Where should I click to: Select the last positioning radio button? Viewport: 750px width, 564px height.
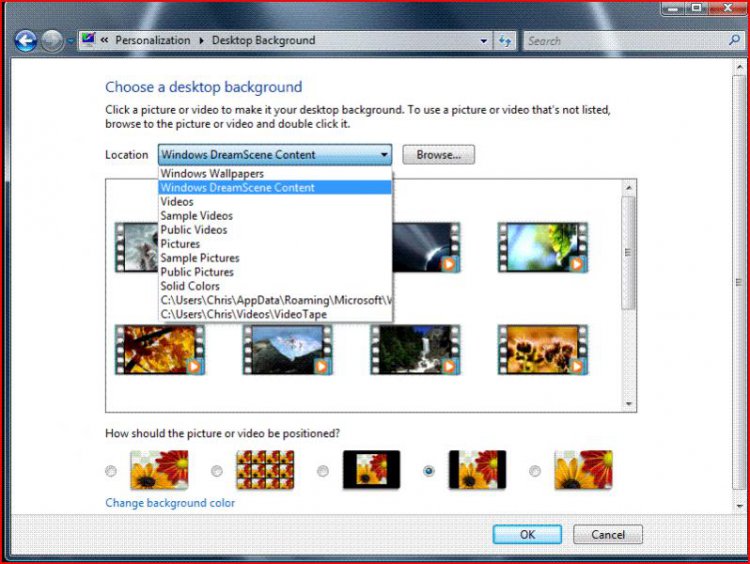coord(535,471)
